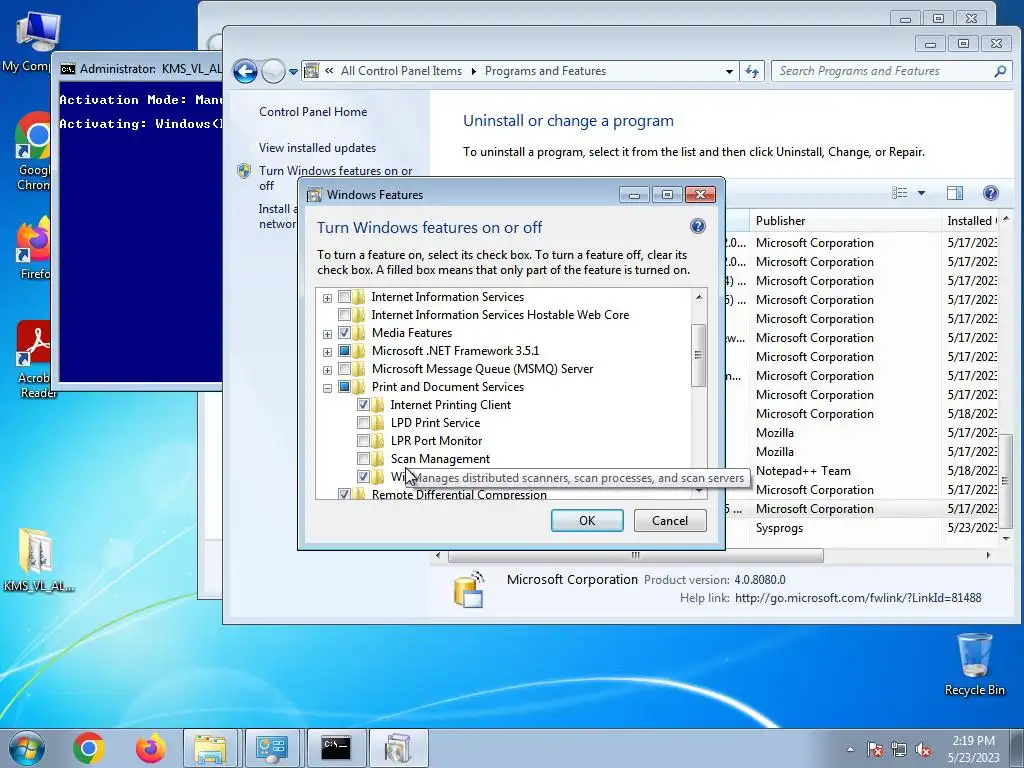Click the Forward arrow in Programs and Features
1024x768 pixels.
[x=273, y=71]
